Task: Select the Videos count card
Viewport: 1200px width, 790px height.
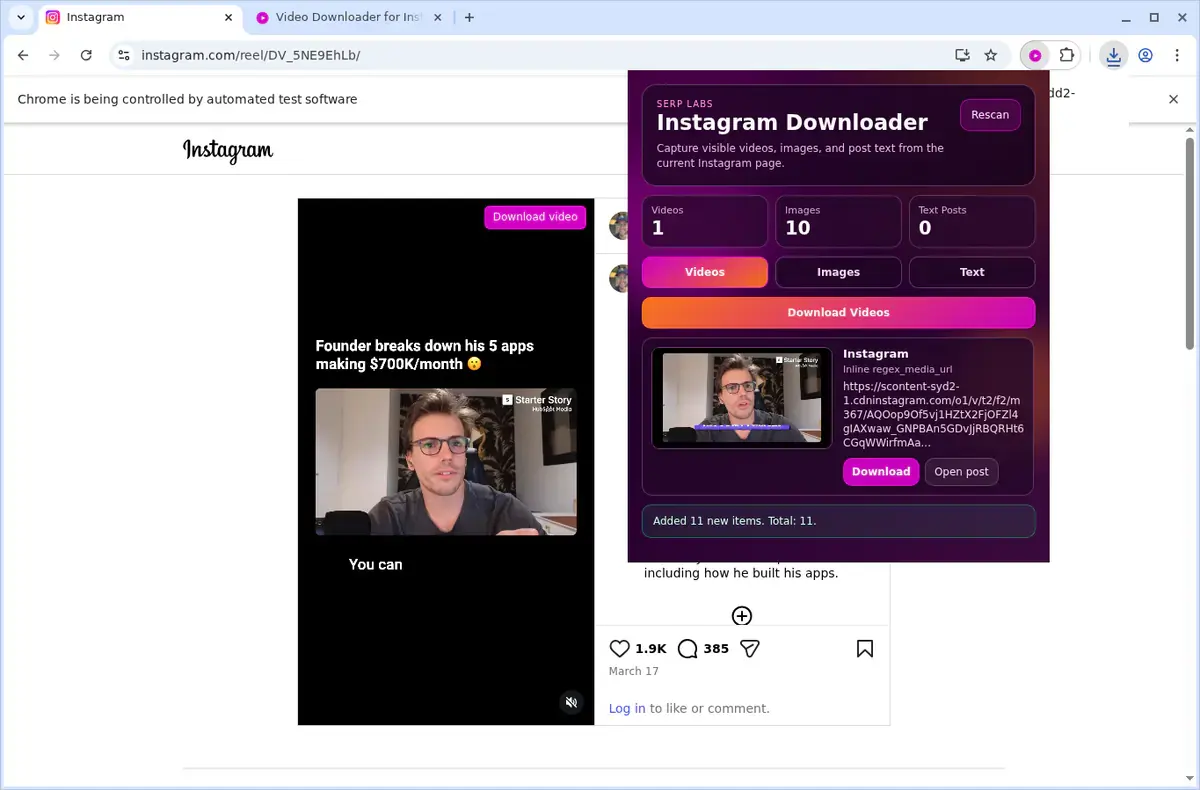Action: tap(705, 221)
